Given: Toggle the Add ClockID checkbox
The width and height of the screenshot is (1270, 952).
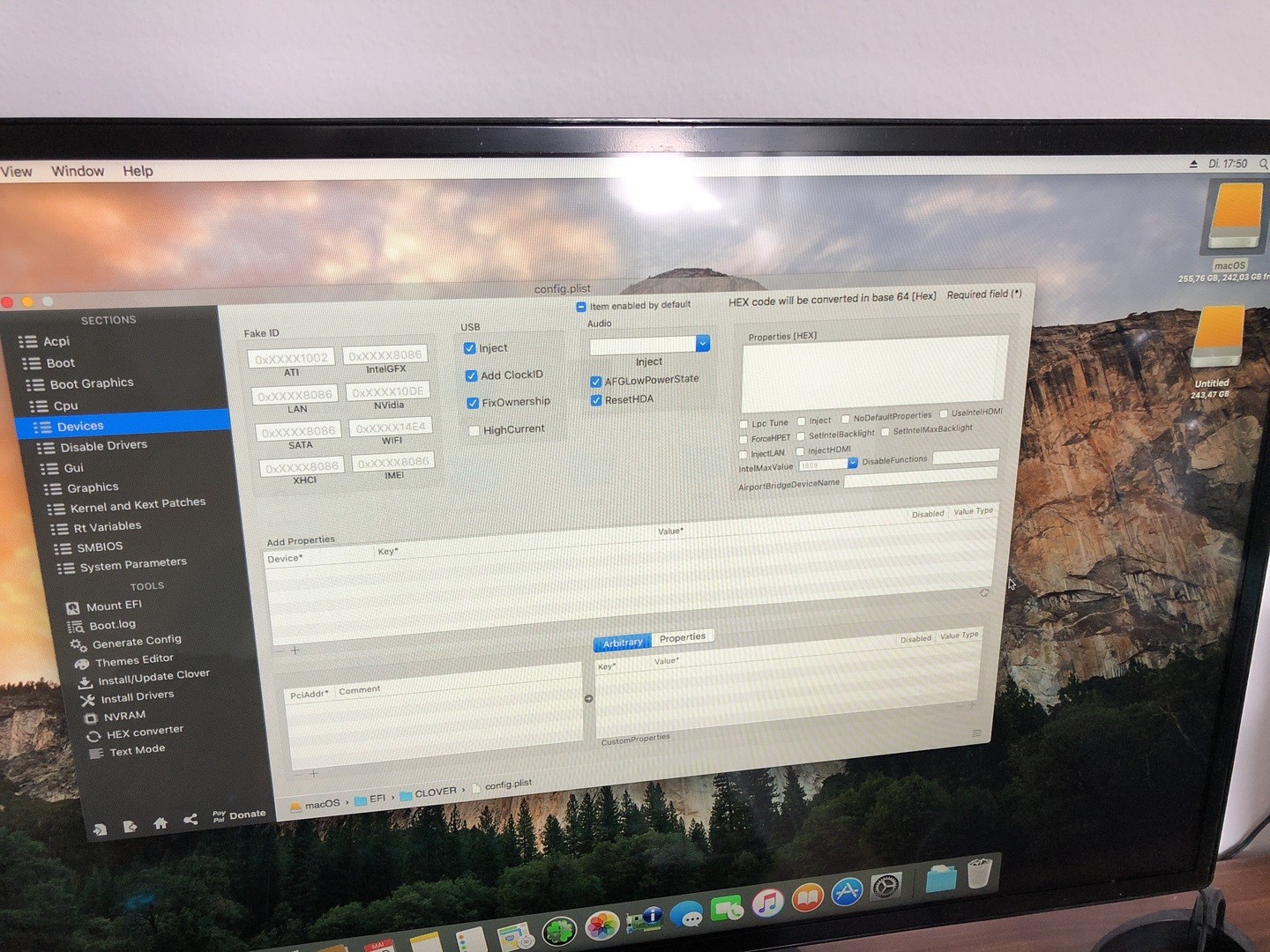Looking at the screenshot, I should pyautogui.click(x=472, y=376).
